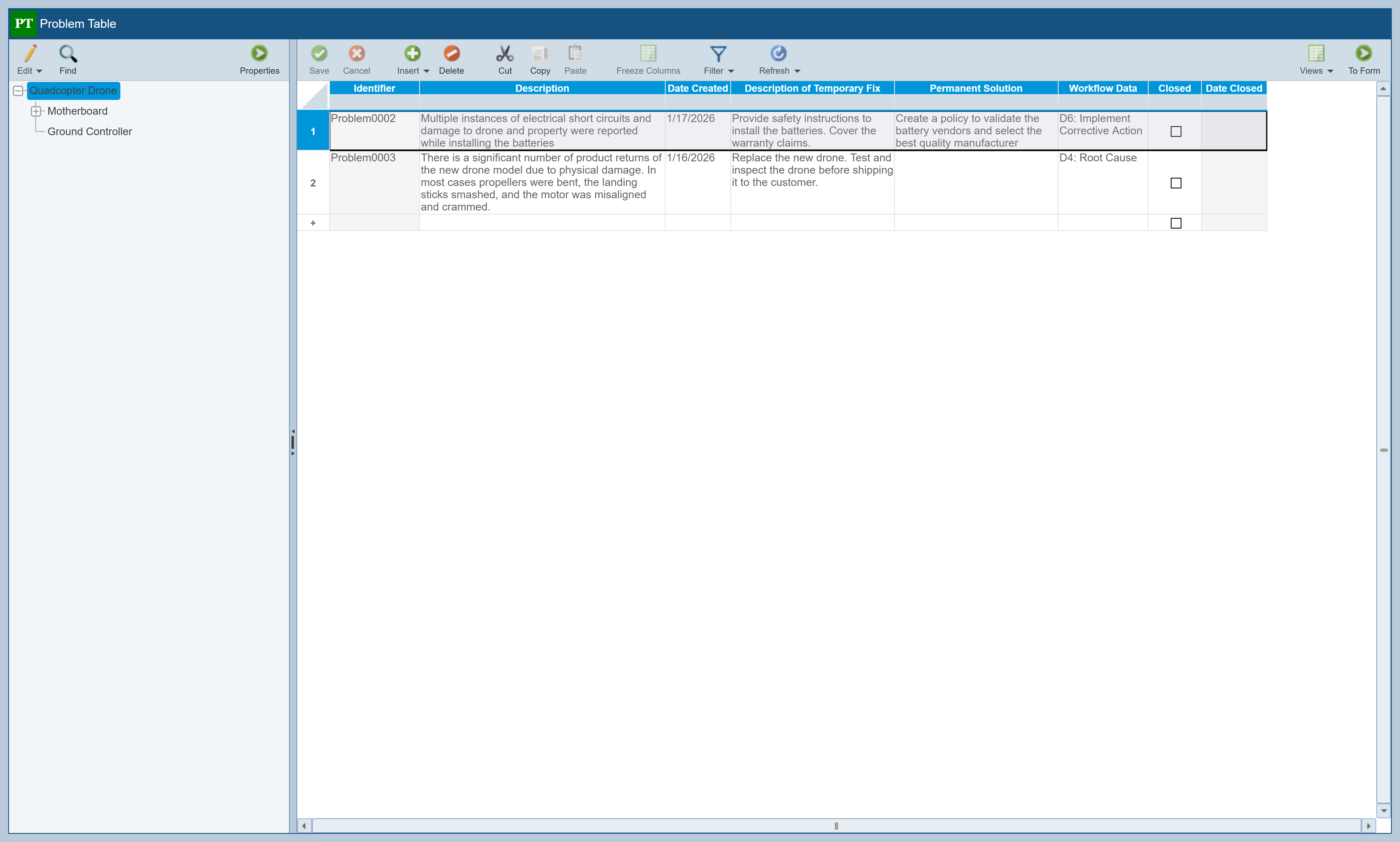The image size is (1400, 842).
Task: Click the add new row plus cell
Action: tap(312, 223)
